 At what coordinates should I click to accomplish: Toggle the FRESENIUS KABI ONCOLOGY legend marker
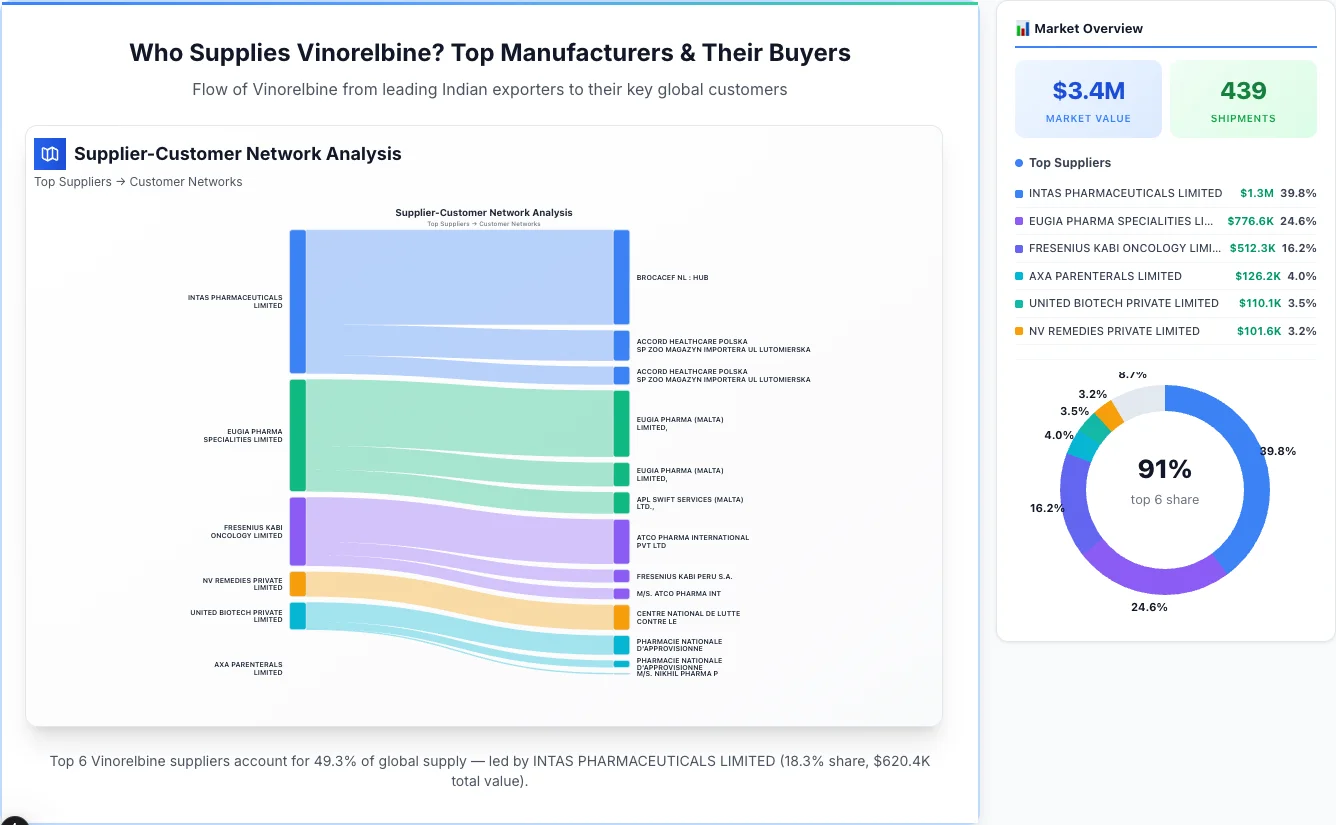coord(1021,248)
